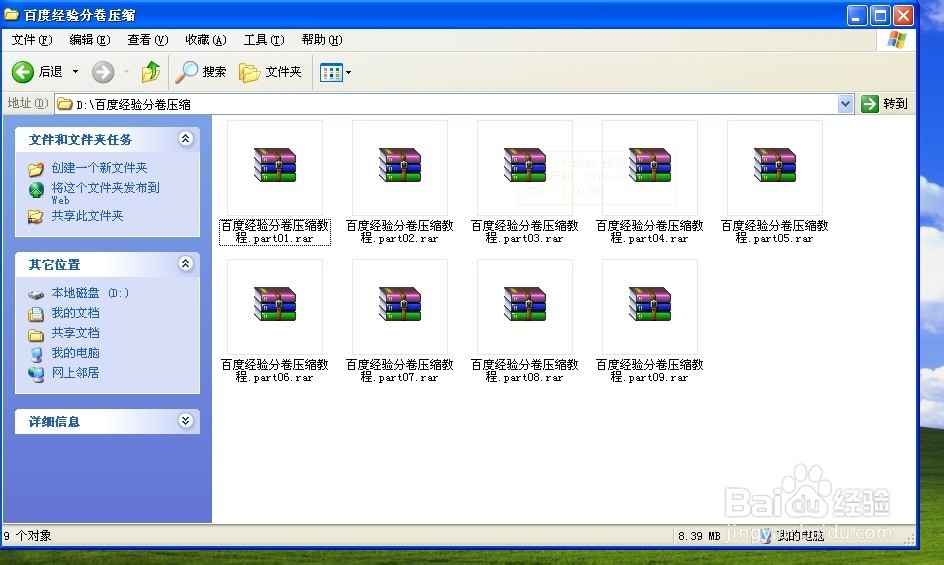Select the part03.rar archive icon

pyautogui.click(x=525, y=165)
